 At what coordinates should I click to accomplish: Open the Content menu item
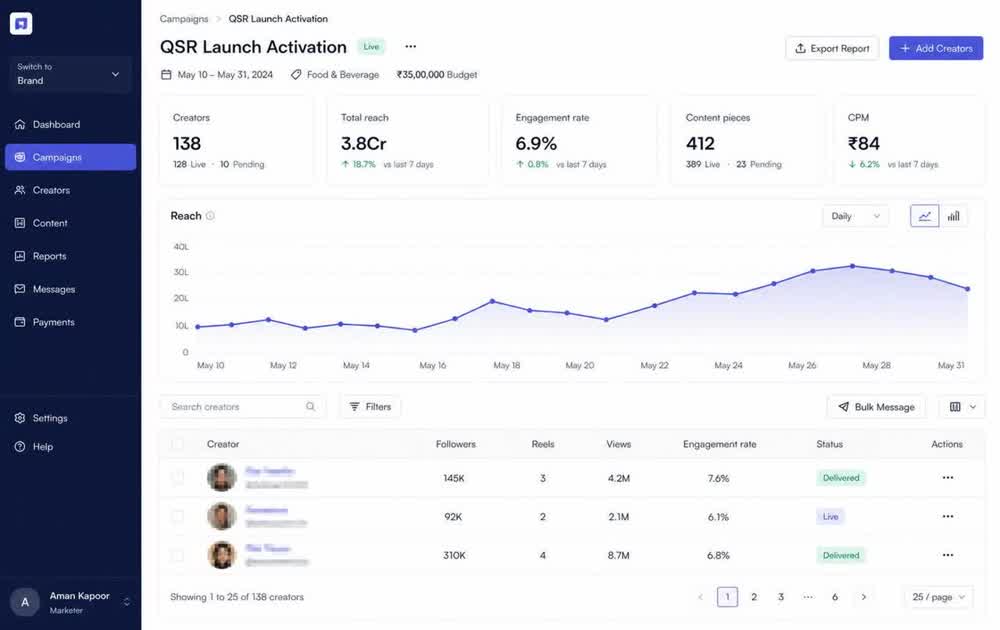pos(70,223)
